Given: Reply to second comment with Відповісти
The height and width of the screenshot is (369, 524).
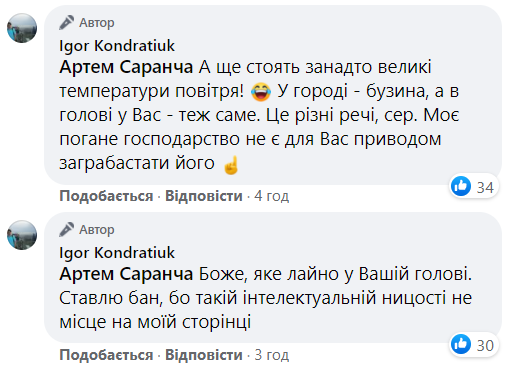Looking at the screenshot, I should coord(204,355).
